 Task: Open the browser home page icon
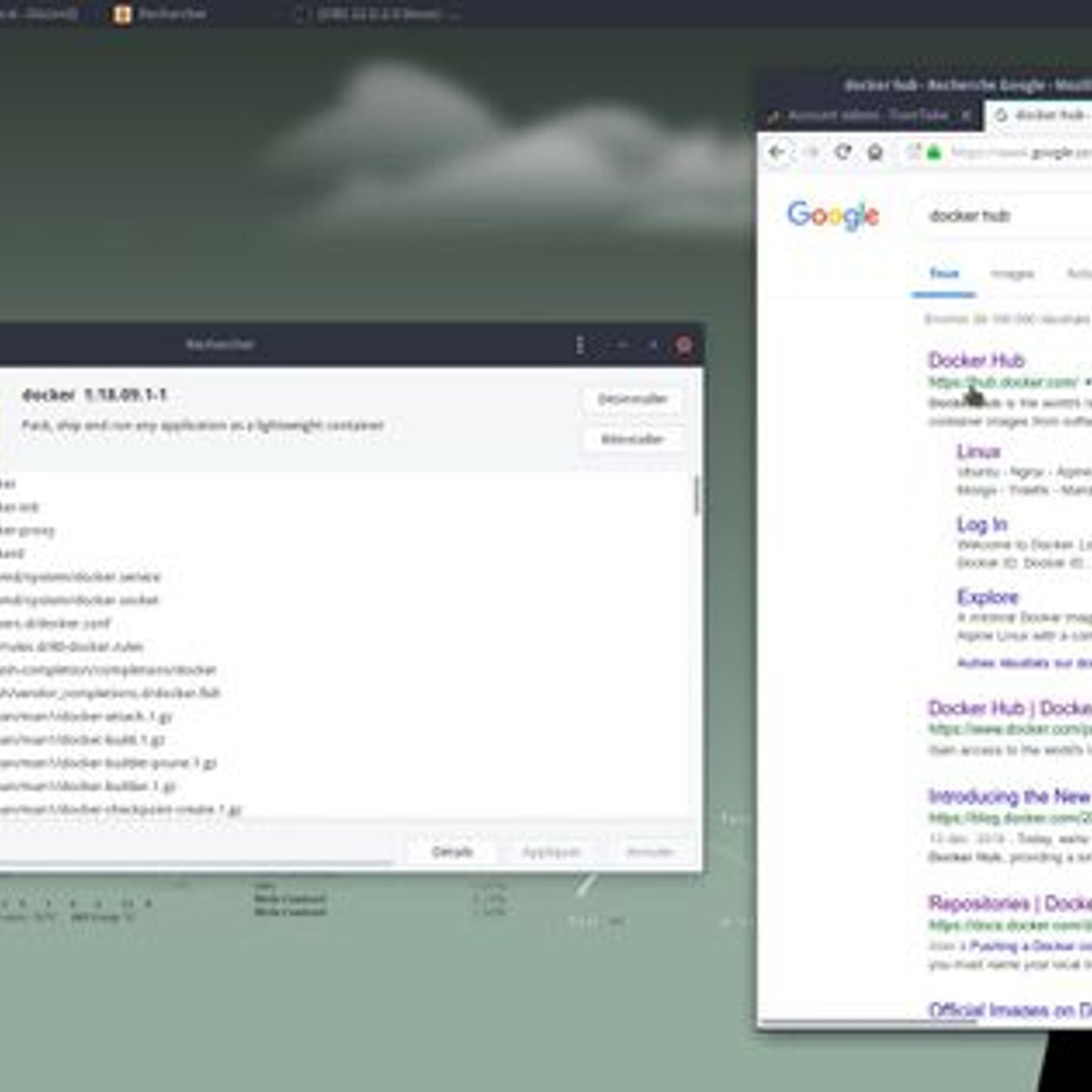pyautogui.click(x=875, y=152)
